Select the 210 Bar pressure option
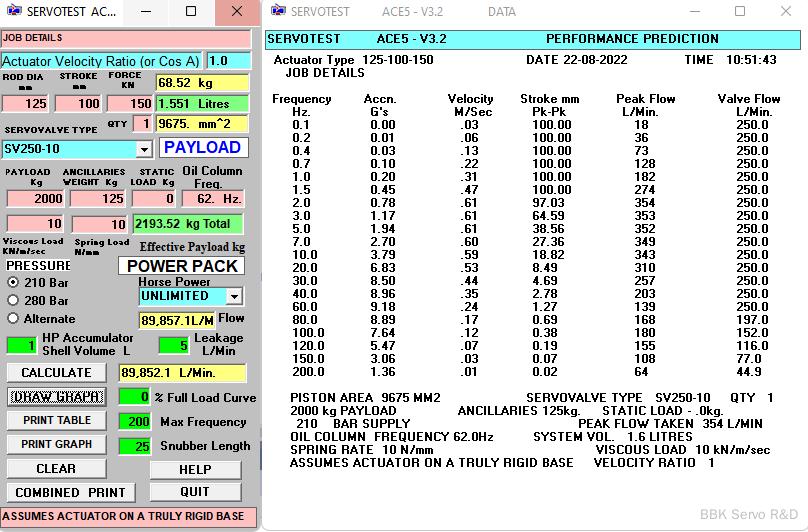 click(14, 282)
